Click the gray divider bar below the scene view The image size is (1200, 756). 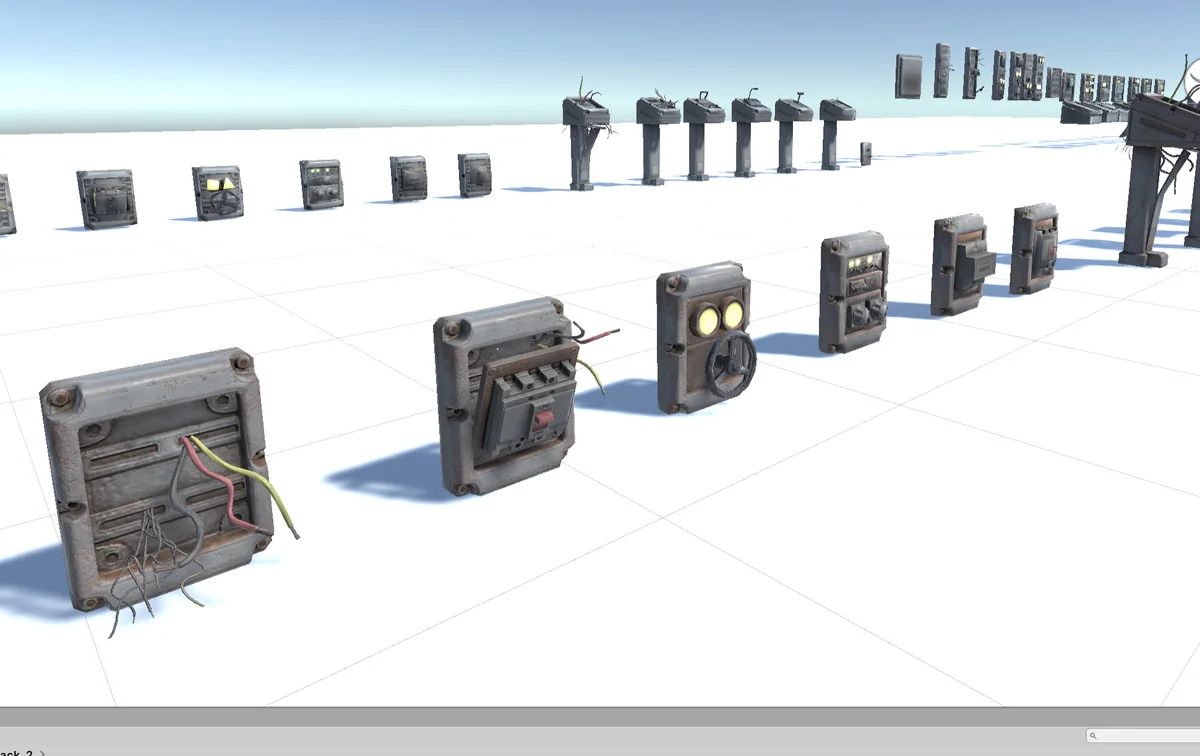pos(600,716)
